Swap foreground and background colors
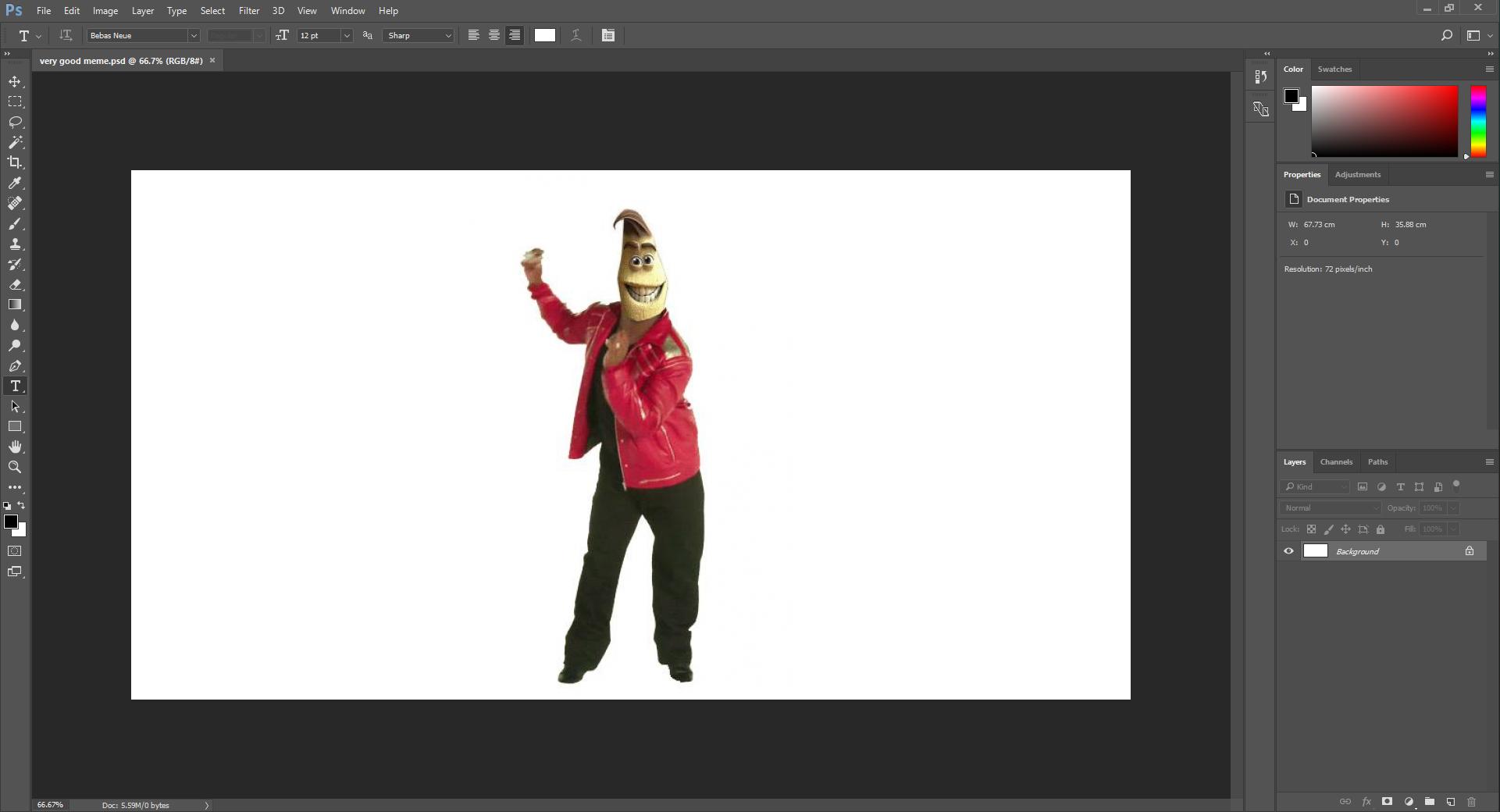The width and height of the screenshot is (1500, 812). coord(22,505)
